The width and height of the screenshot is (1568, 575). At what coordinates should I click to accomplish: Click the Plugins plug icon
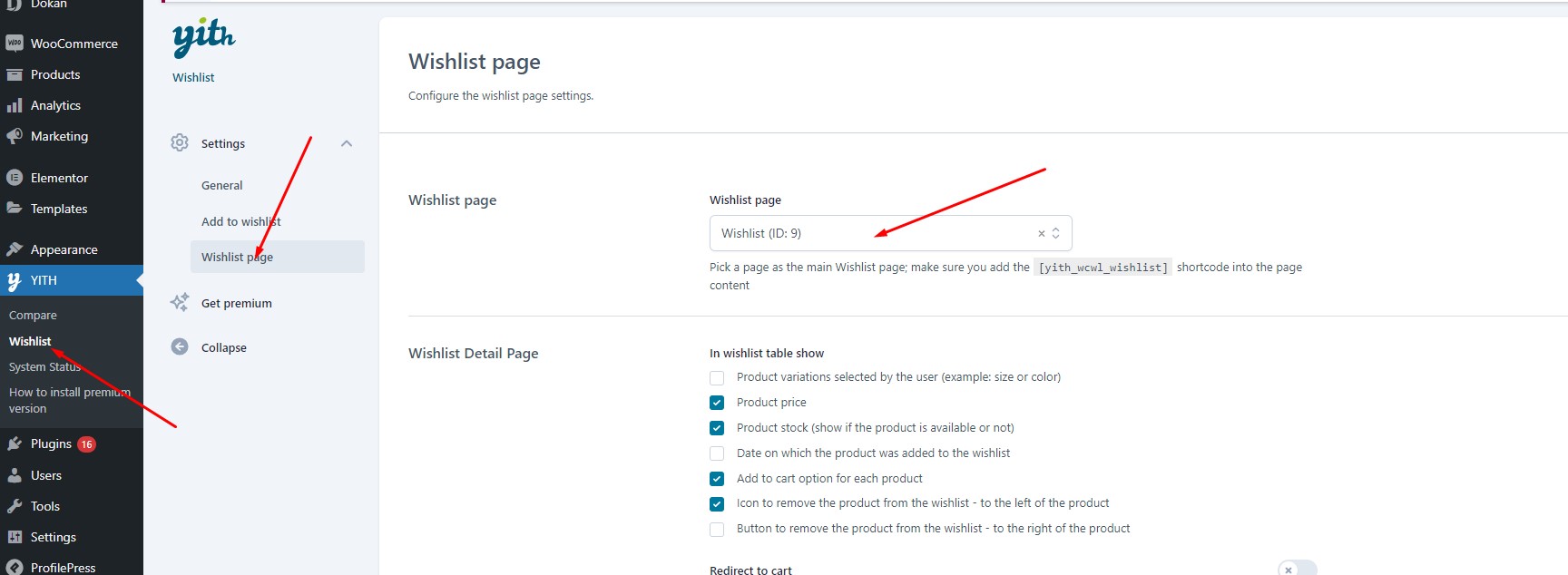click(15, 443)
